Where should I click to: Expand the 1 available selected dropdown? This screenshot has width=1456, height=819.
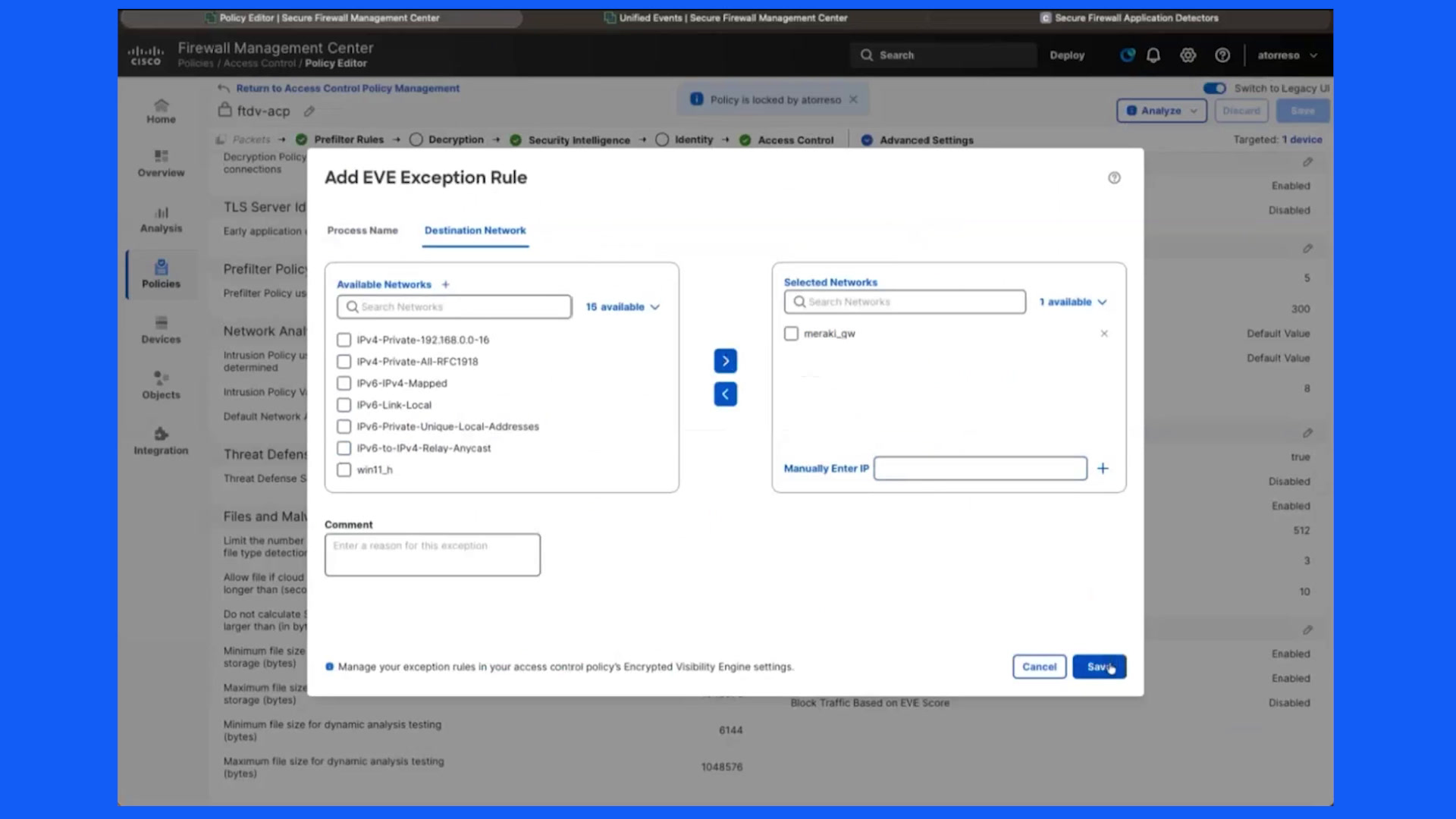click(x=1073, y=302)
